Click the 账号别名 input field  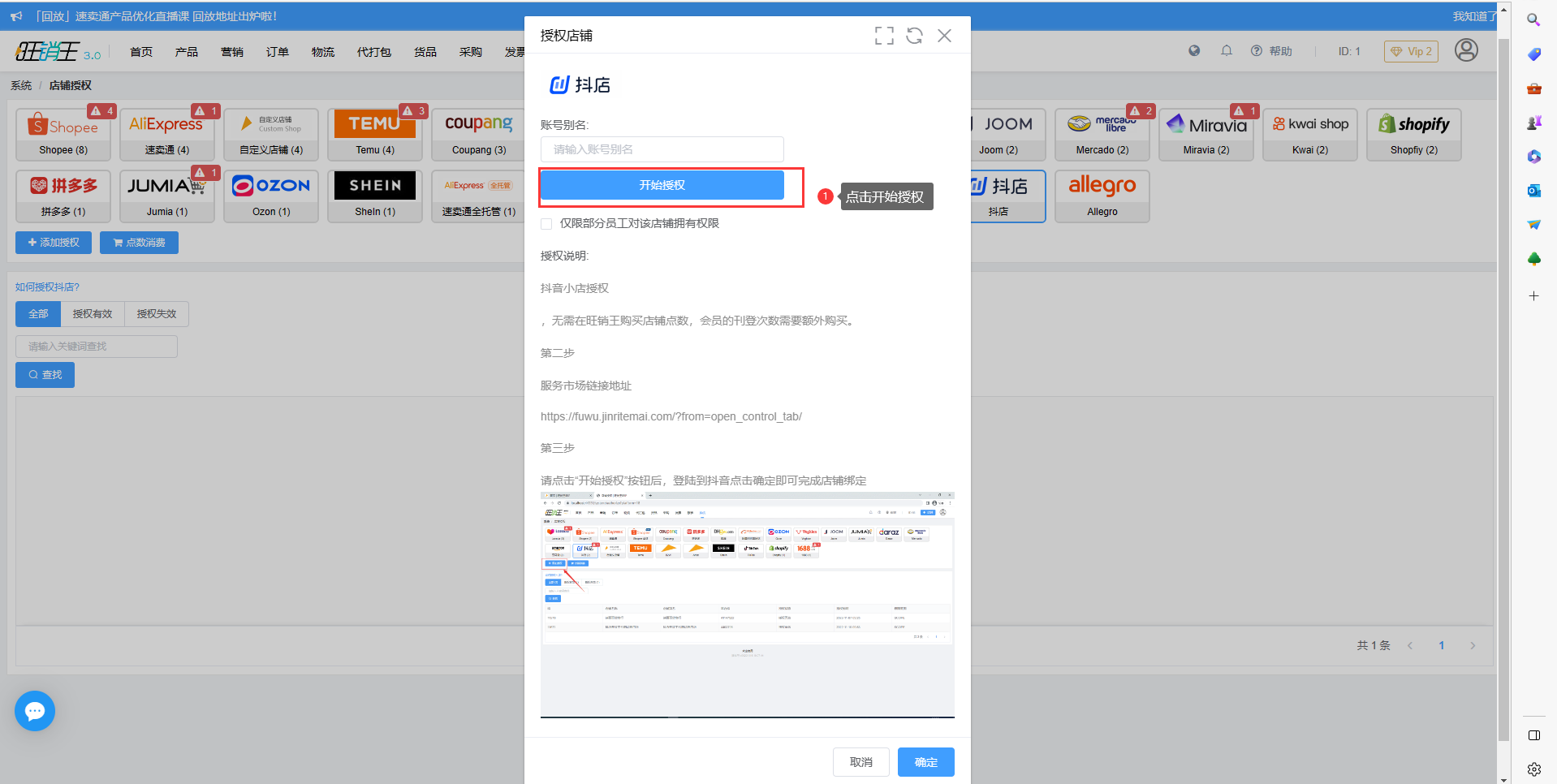pos(662,149)
